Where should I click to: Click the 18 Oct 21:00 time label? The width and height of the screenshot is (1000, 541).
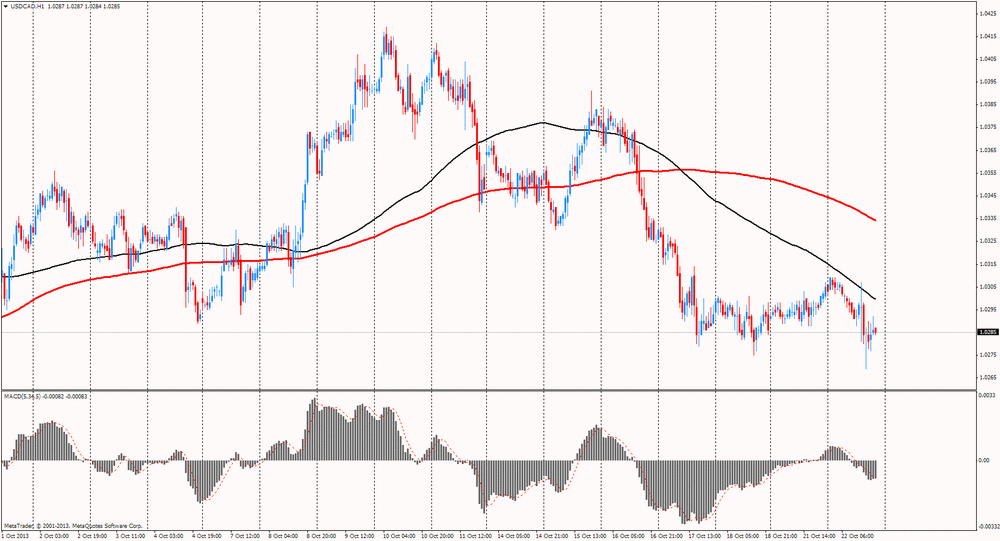(x=782, y=536)
